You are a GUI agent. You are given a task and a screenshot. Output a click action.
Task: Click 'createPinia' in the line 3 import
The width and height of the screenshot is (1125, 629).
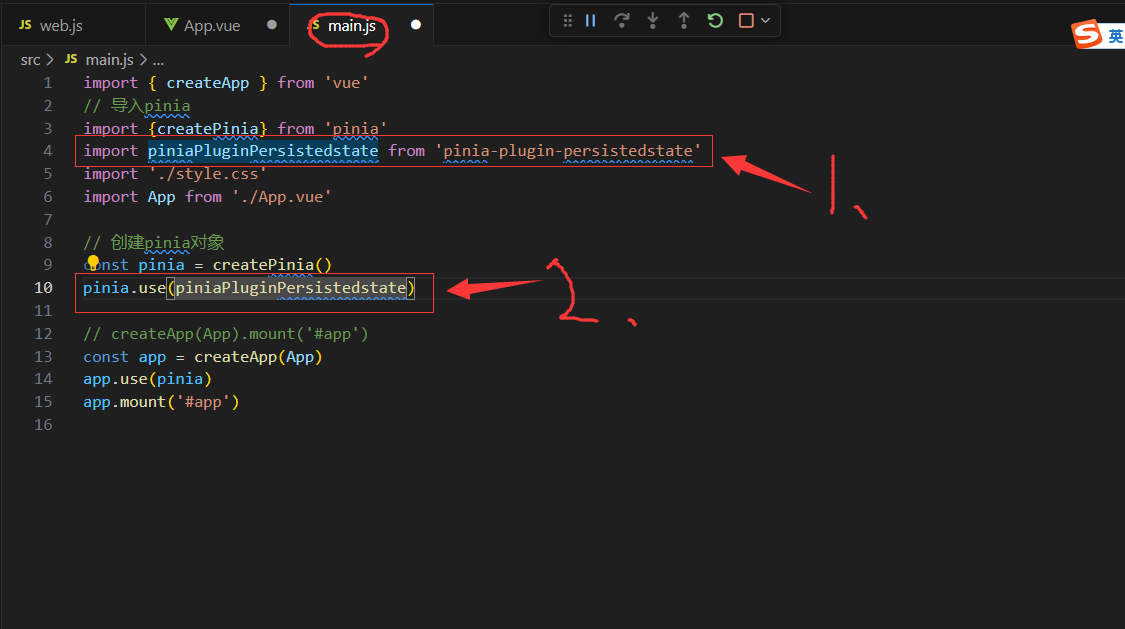click(207, 128)
